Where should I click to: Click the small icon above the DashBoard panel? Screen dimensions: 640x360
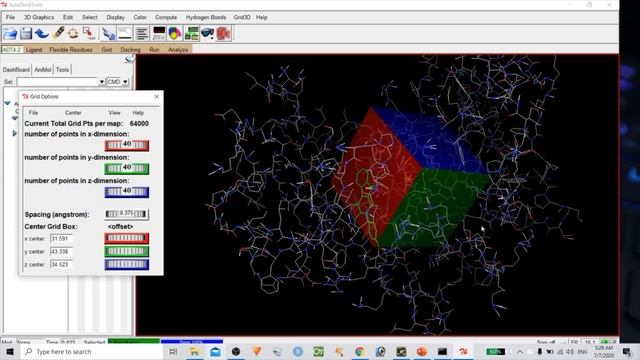(129, 60)
